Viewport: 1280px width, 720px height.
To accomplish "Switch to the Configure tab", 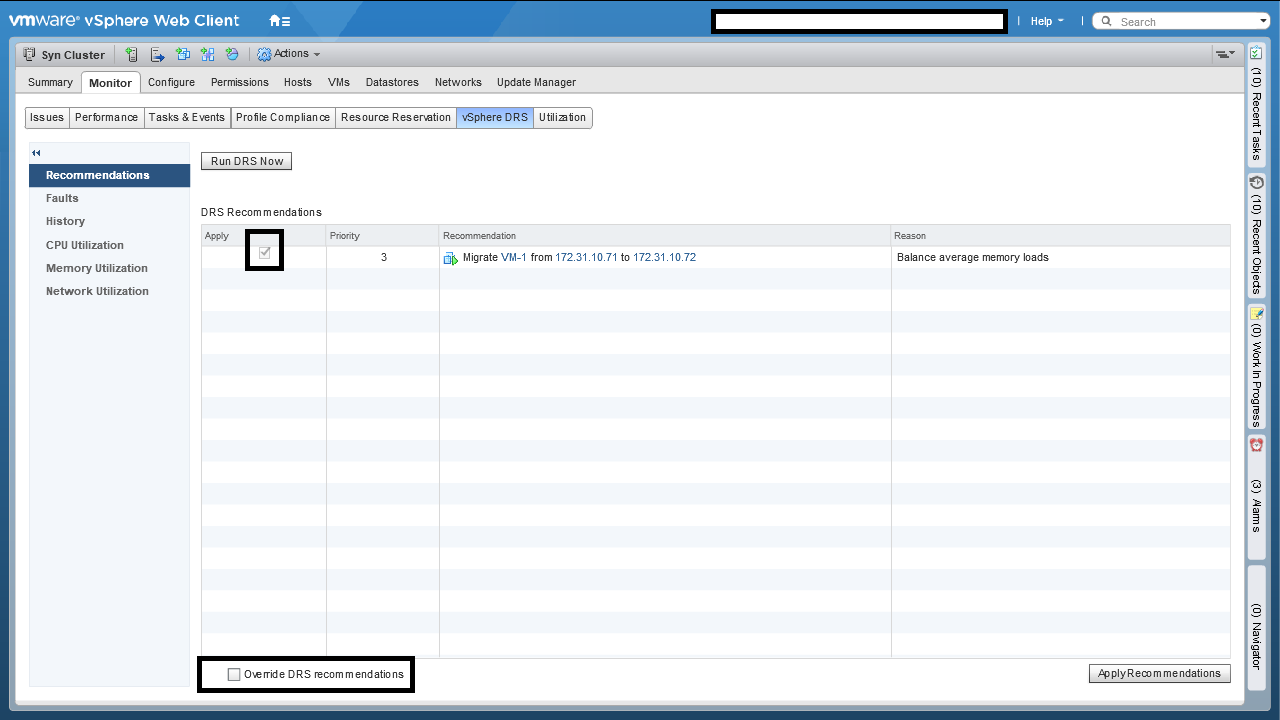I will click(x=171, y=82).
